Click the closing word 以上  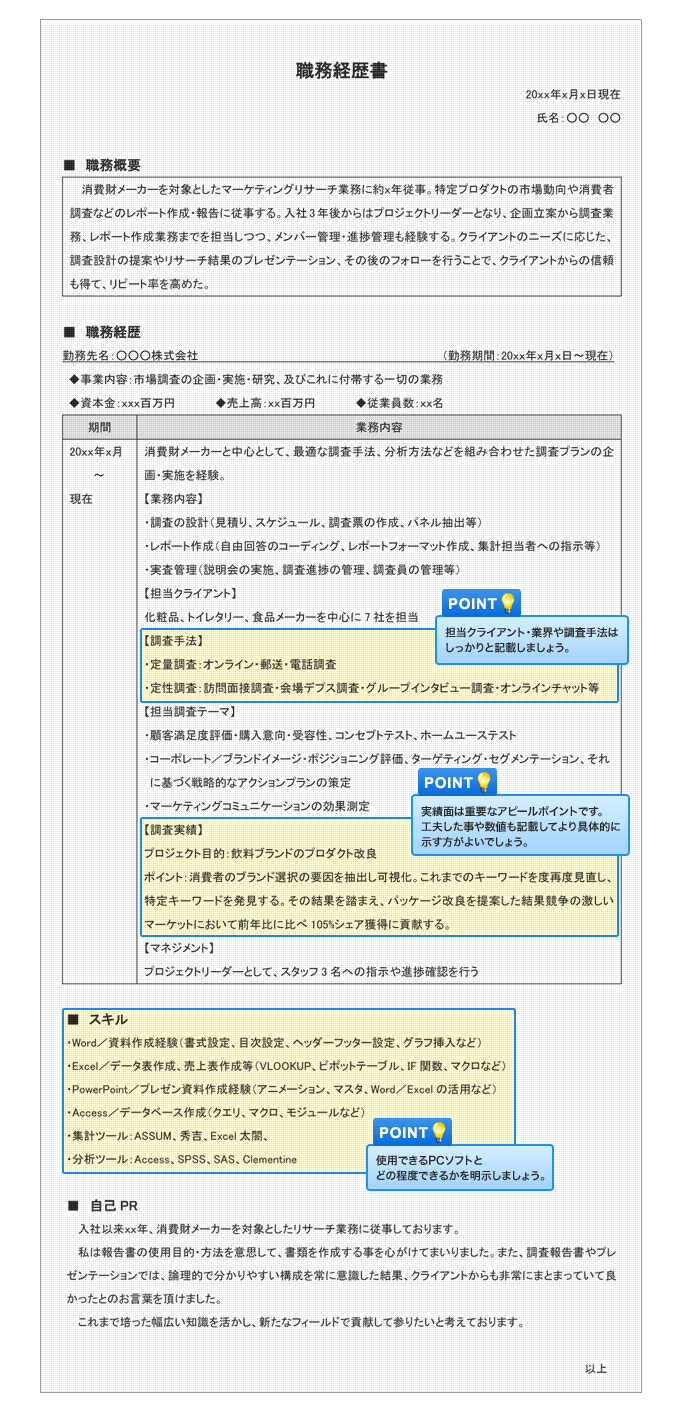(x=596, y=1369)
